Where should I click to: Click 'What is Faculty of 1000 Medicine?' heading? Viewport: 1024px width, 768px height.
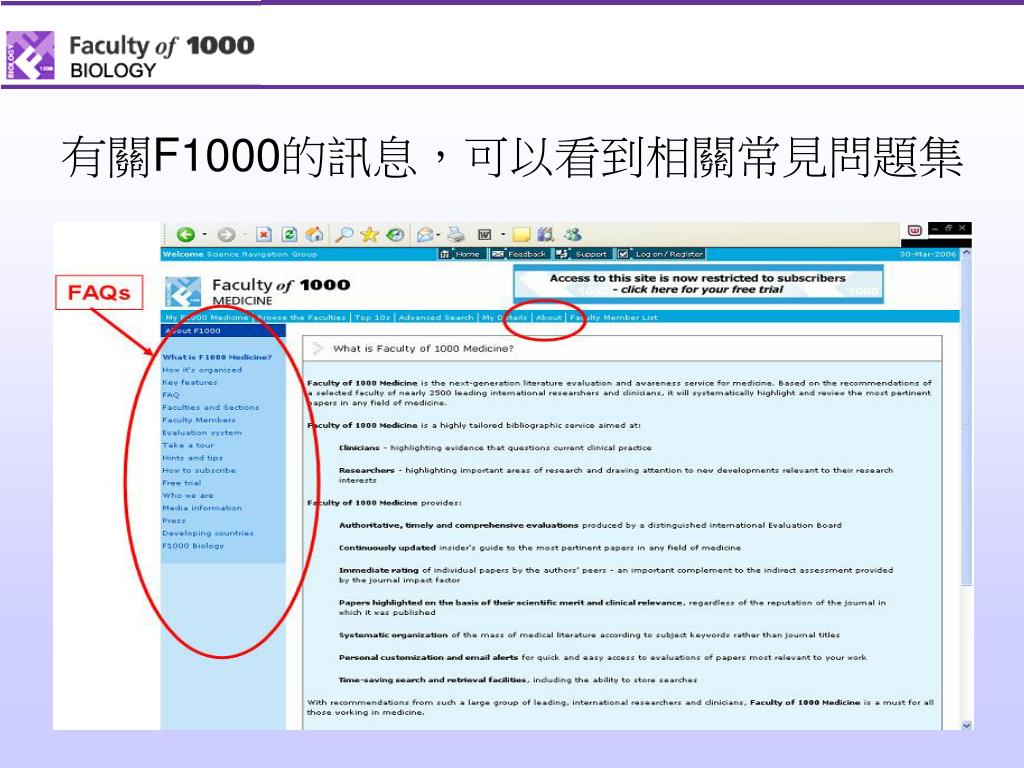click(423, 349)
